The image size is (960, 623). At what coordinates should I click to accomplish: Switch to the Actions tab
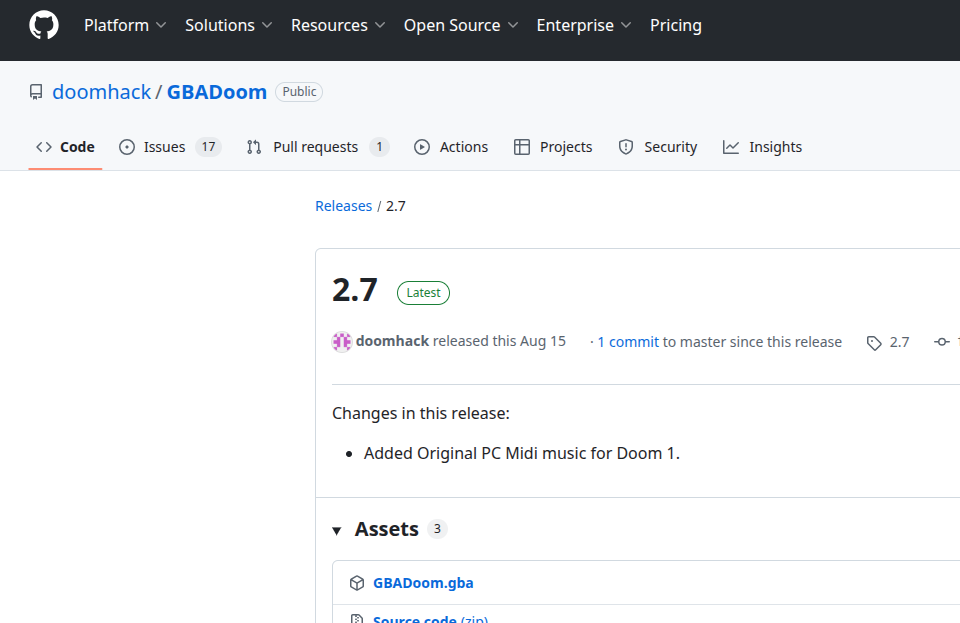pos(451,147)
